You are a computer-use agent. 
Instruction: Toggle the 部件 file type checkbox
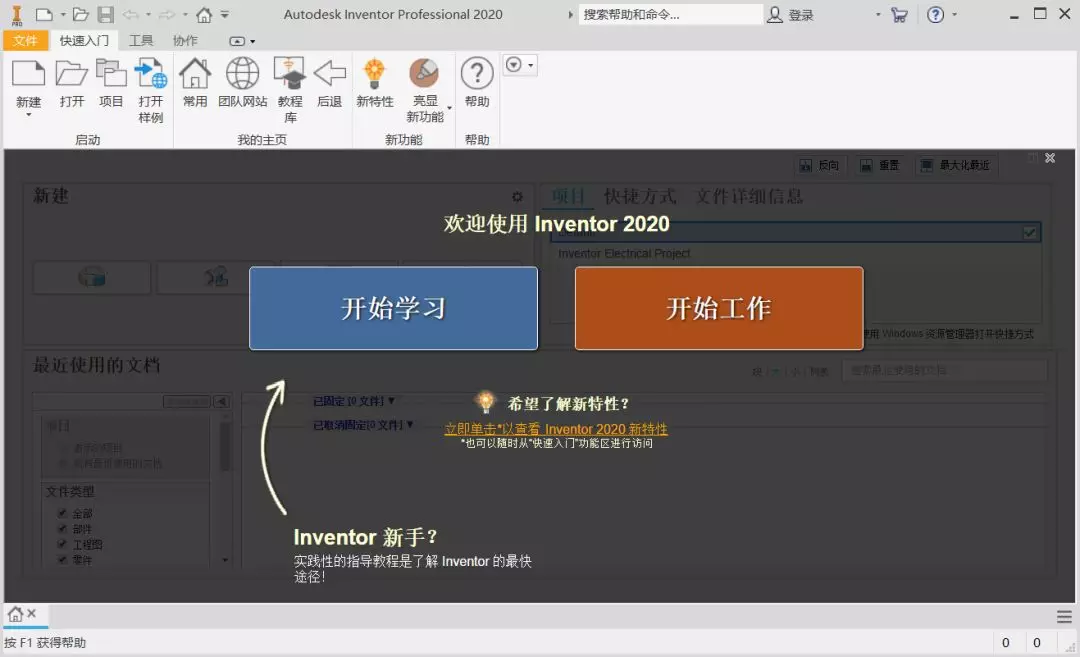62,528
